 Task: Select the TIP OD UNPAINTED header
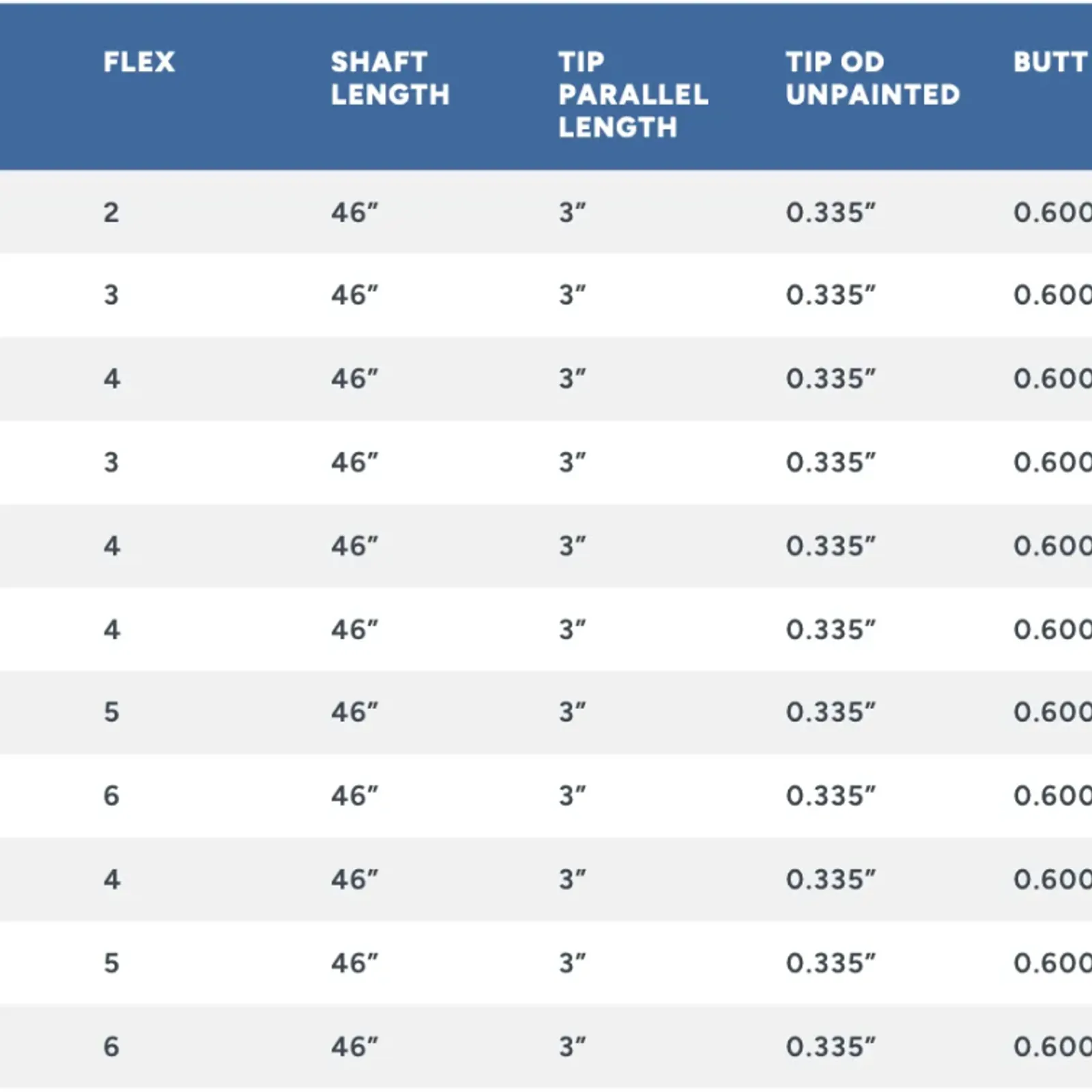[873, 78]
